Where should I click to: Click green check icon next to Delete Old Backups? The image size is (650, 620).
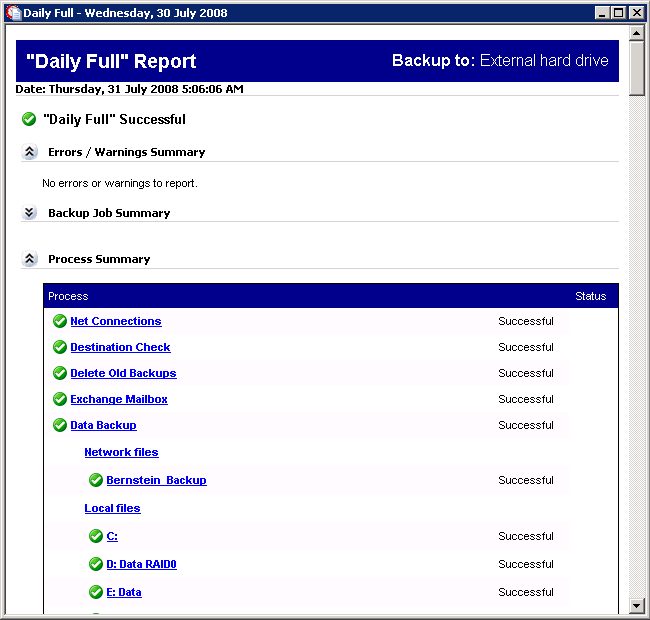60,373
